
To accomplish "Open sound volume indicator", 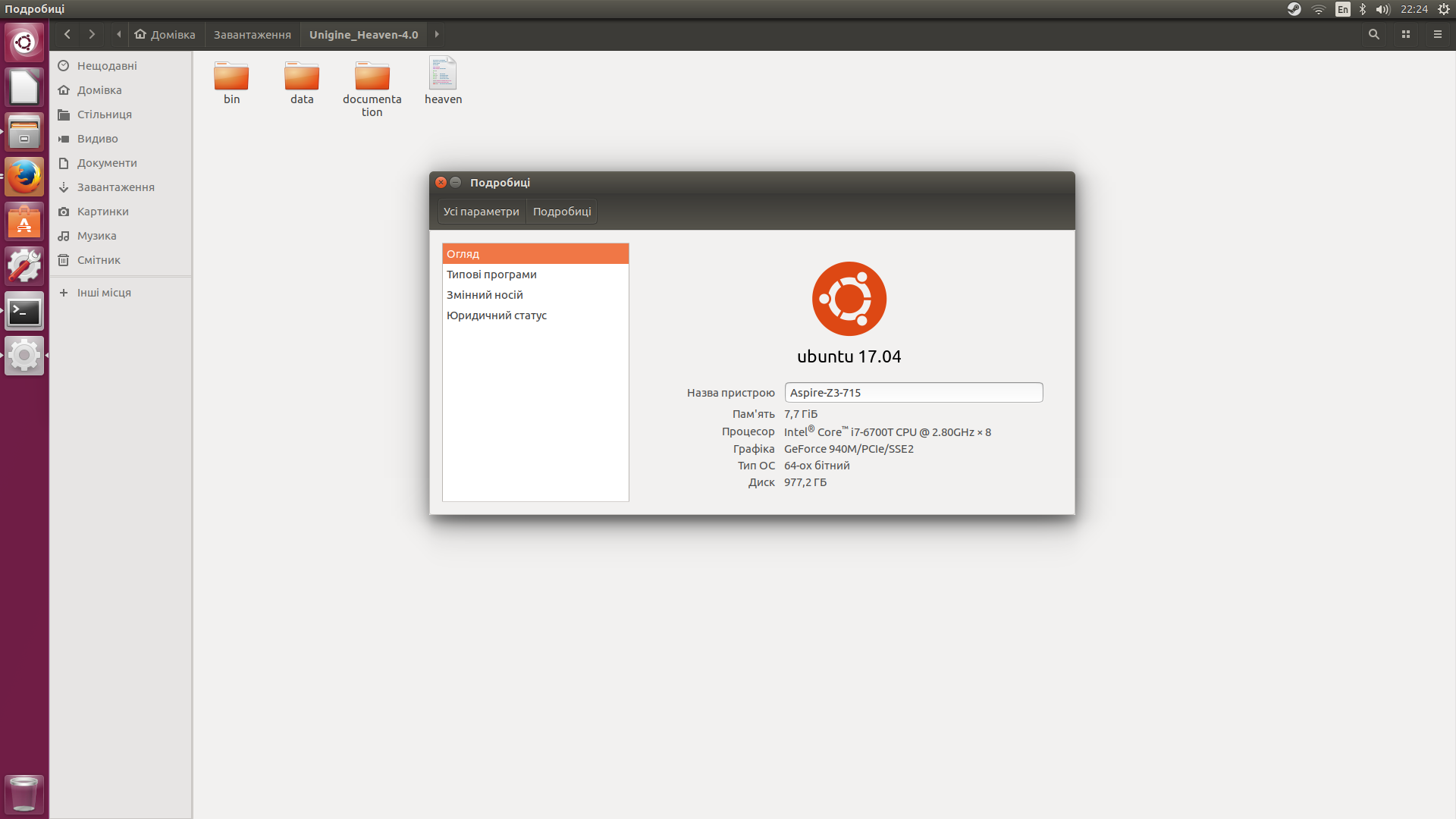I will 1382,9.
